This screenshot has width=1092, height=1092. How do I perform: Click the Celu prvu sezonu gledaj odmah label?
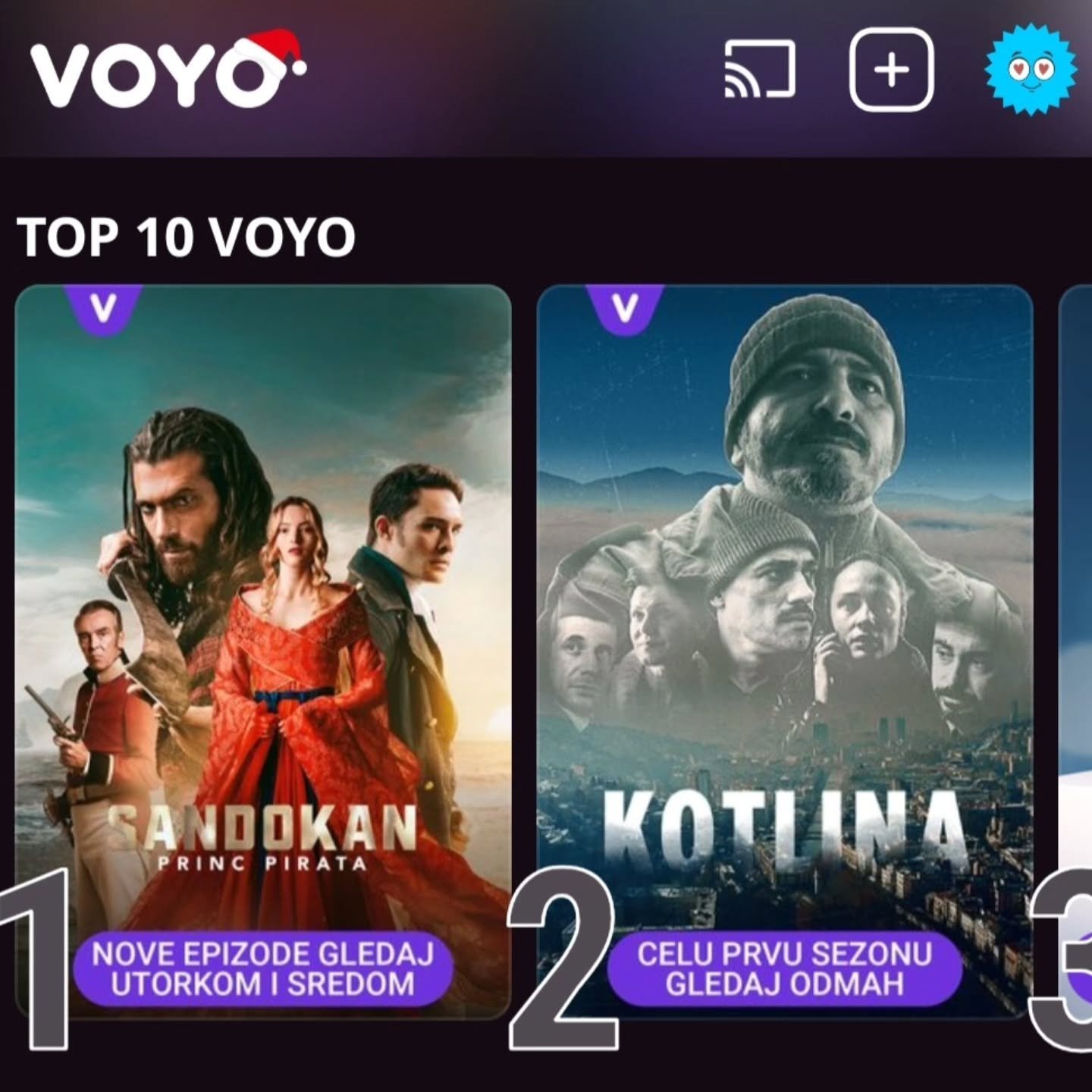coord(784,969)
